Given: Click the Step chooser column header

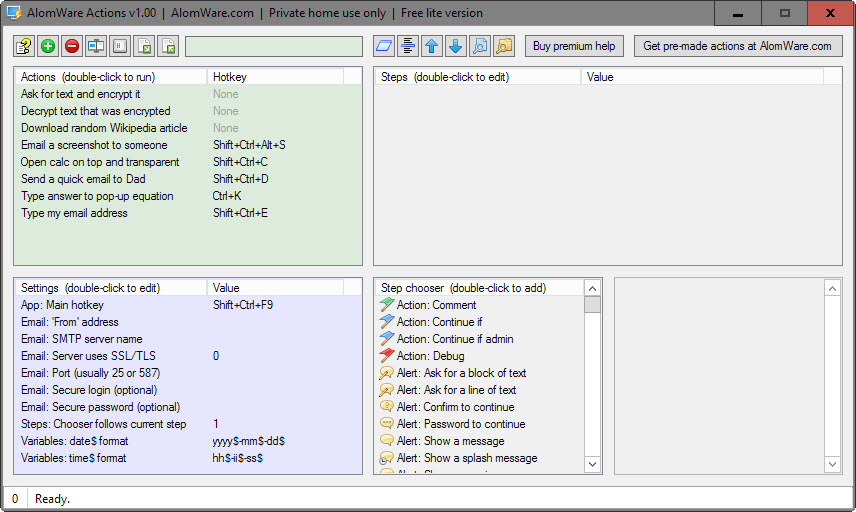Looking at the screenshot, I should click(x=479, y=288).
